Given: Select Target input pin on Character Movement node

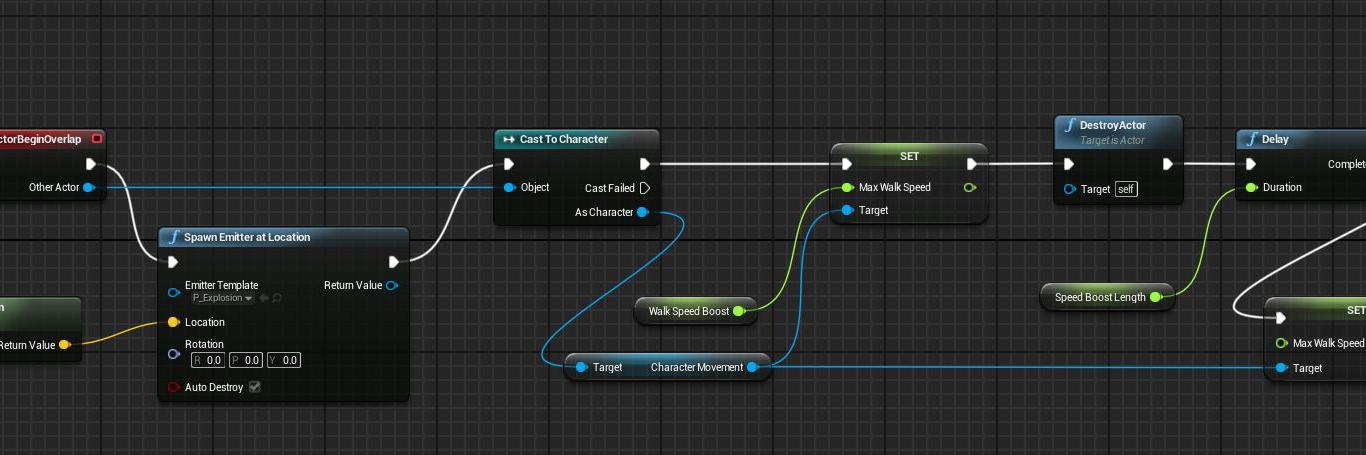Looking at the screenshot, I should click(581, 367).
